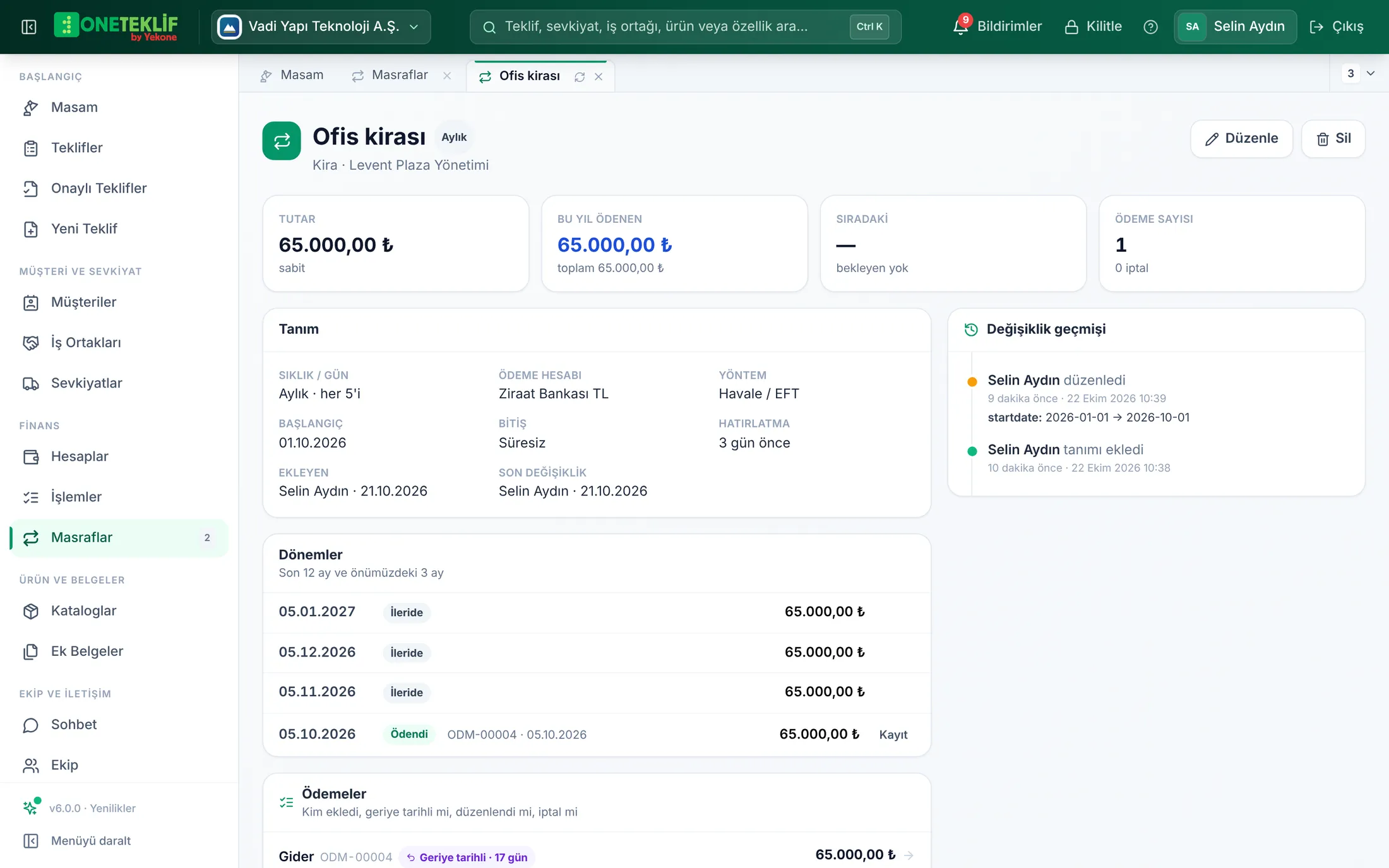Viewport: 1389px width, 868px height.
Task: Click the Değişiklik geçmişi history icon
Action: pos(971,329)
